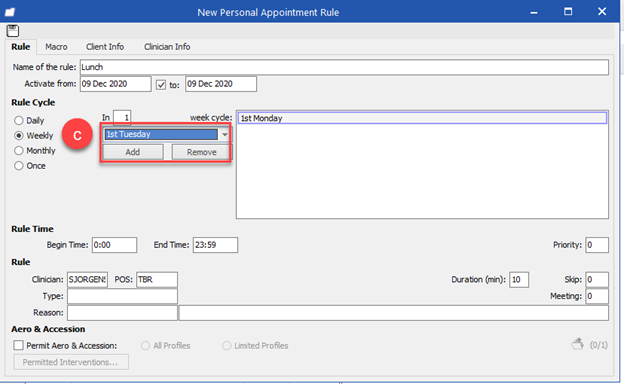Click the long Reason description field
624x384 pixels.
coord(394,313)
